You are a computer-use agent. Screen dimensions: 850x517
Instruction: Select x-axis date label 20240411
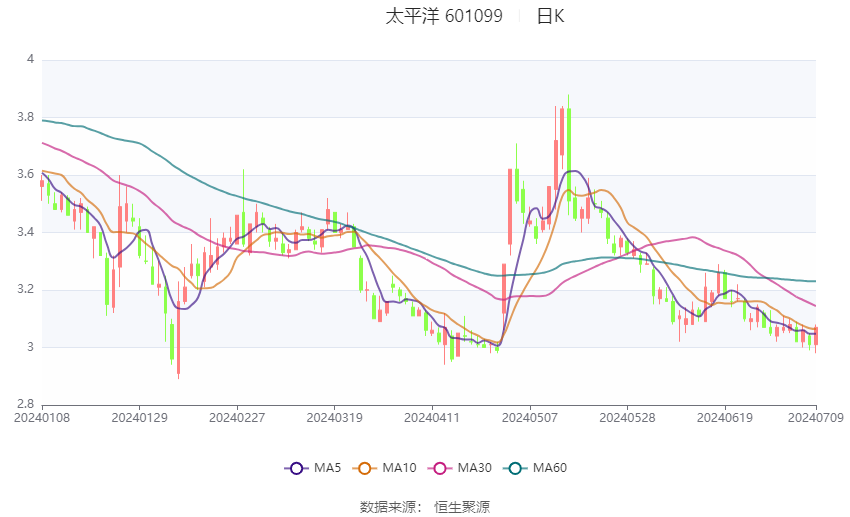[x=432, y=418]
